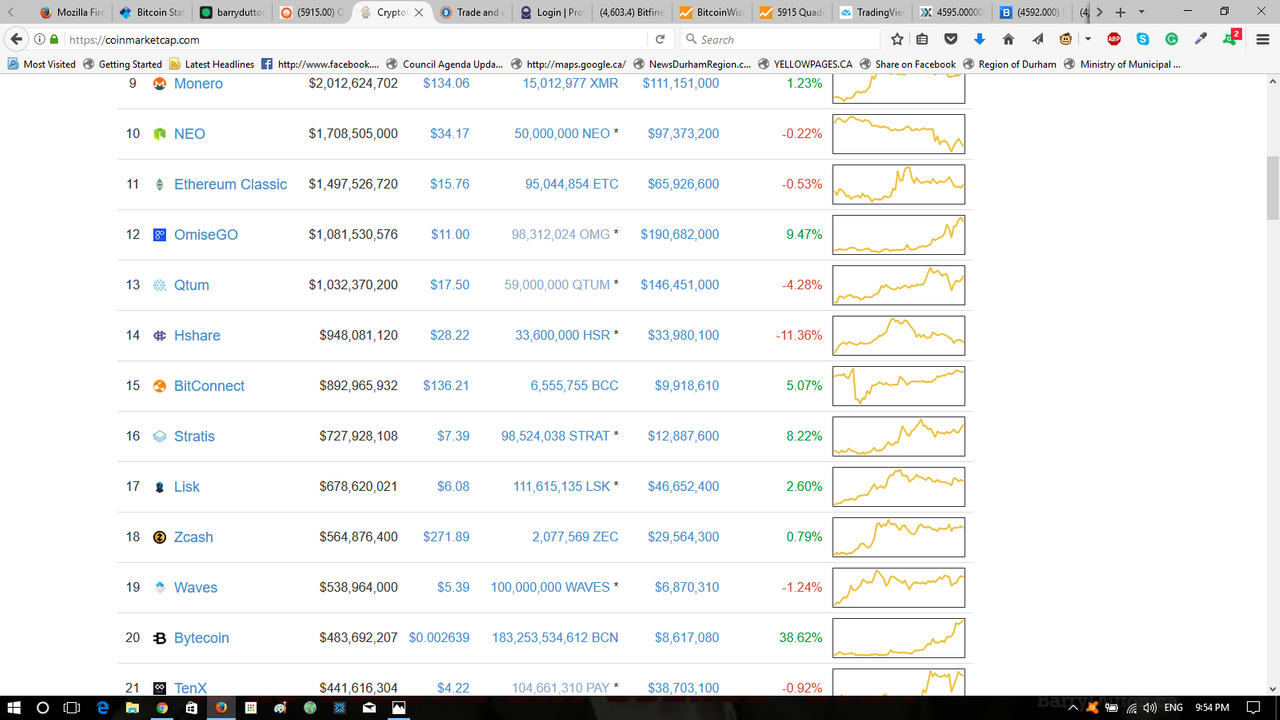
Task: Show the site identity info icon
Action: coord(39,39)
